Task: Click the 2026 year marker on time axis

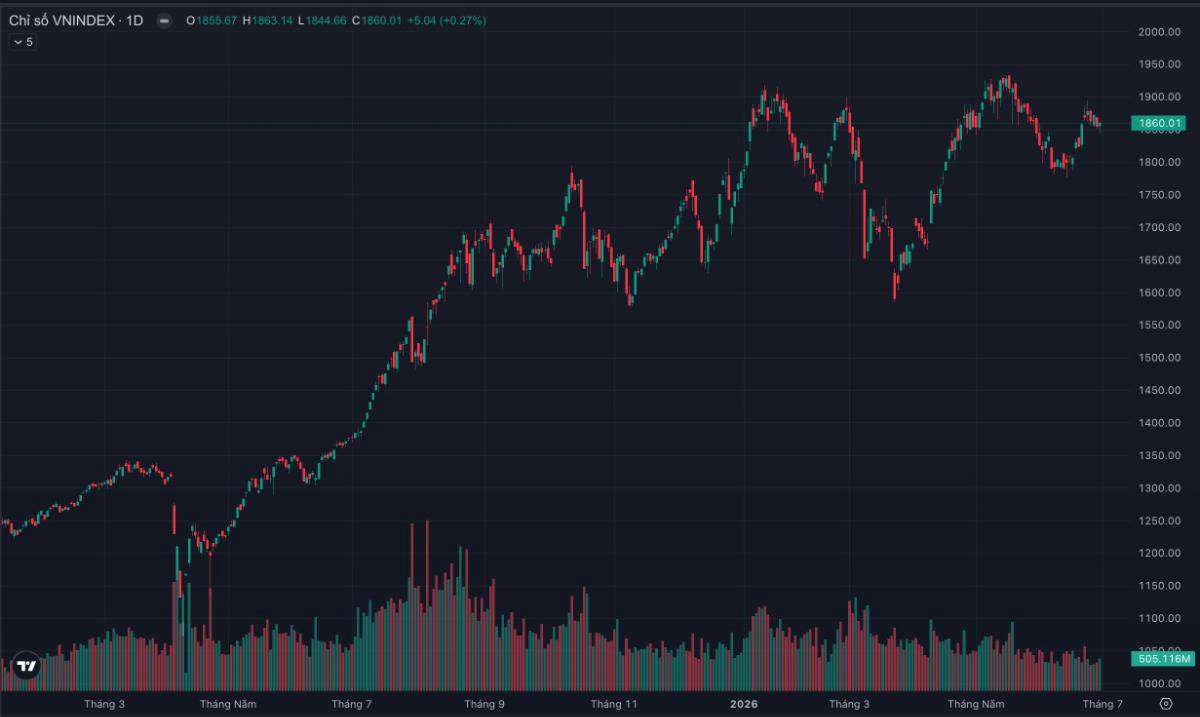Action: point(743,704)
